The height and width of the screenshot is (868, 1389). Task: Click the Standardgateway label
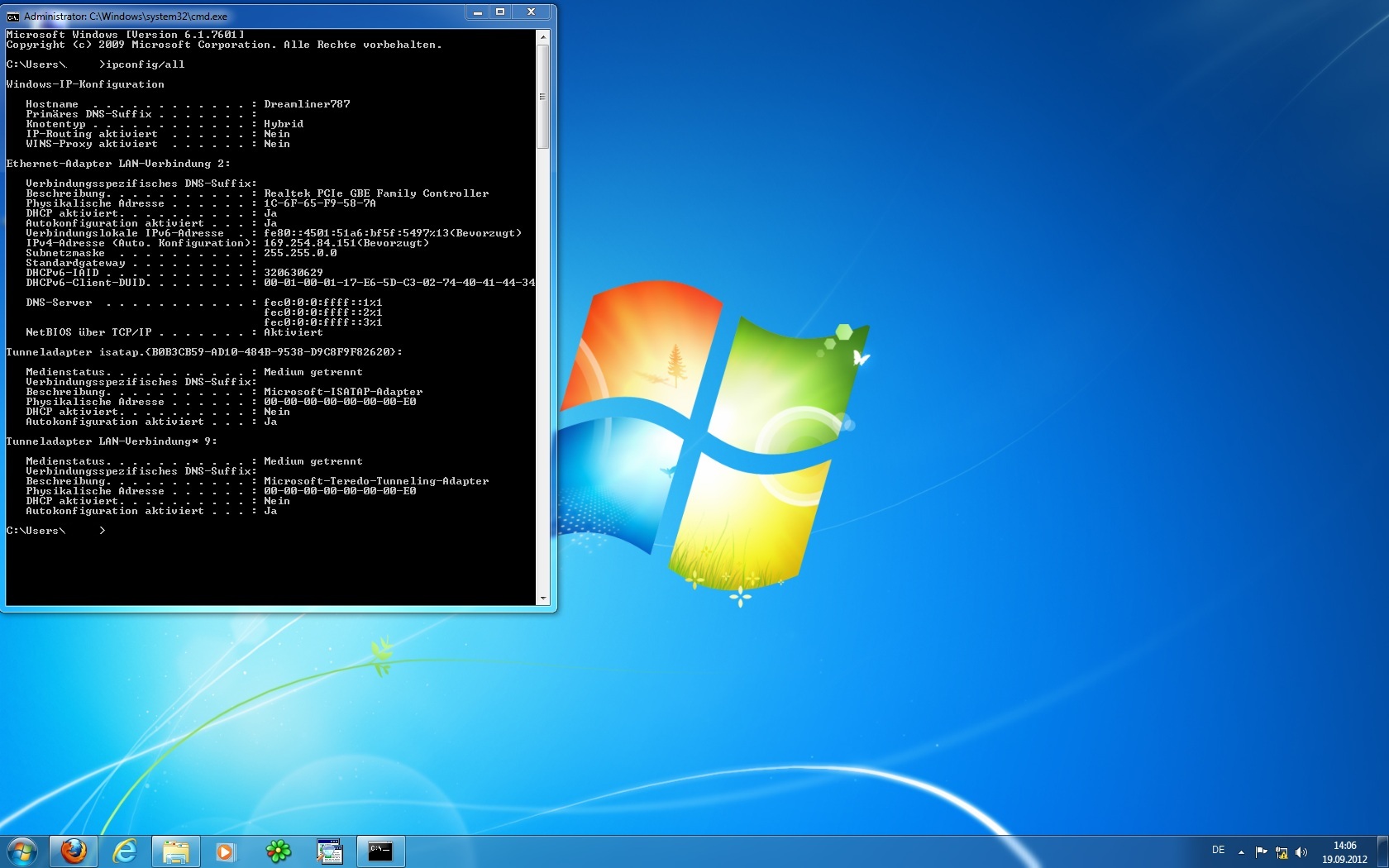coord(75,263)
